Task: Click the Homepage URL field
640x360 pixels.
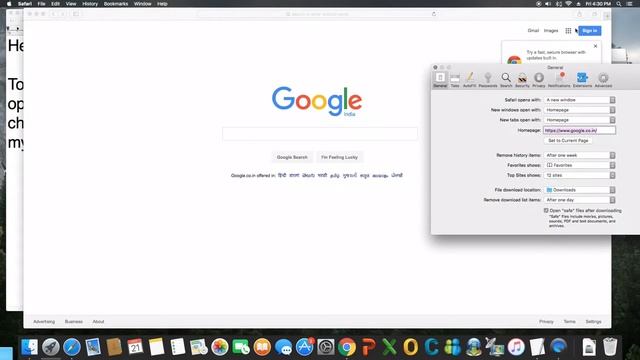Action: click(x=579, y=130)
